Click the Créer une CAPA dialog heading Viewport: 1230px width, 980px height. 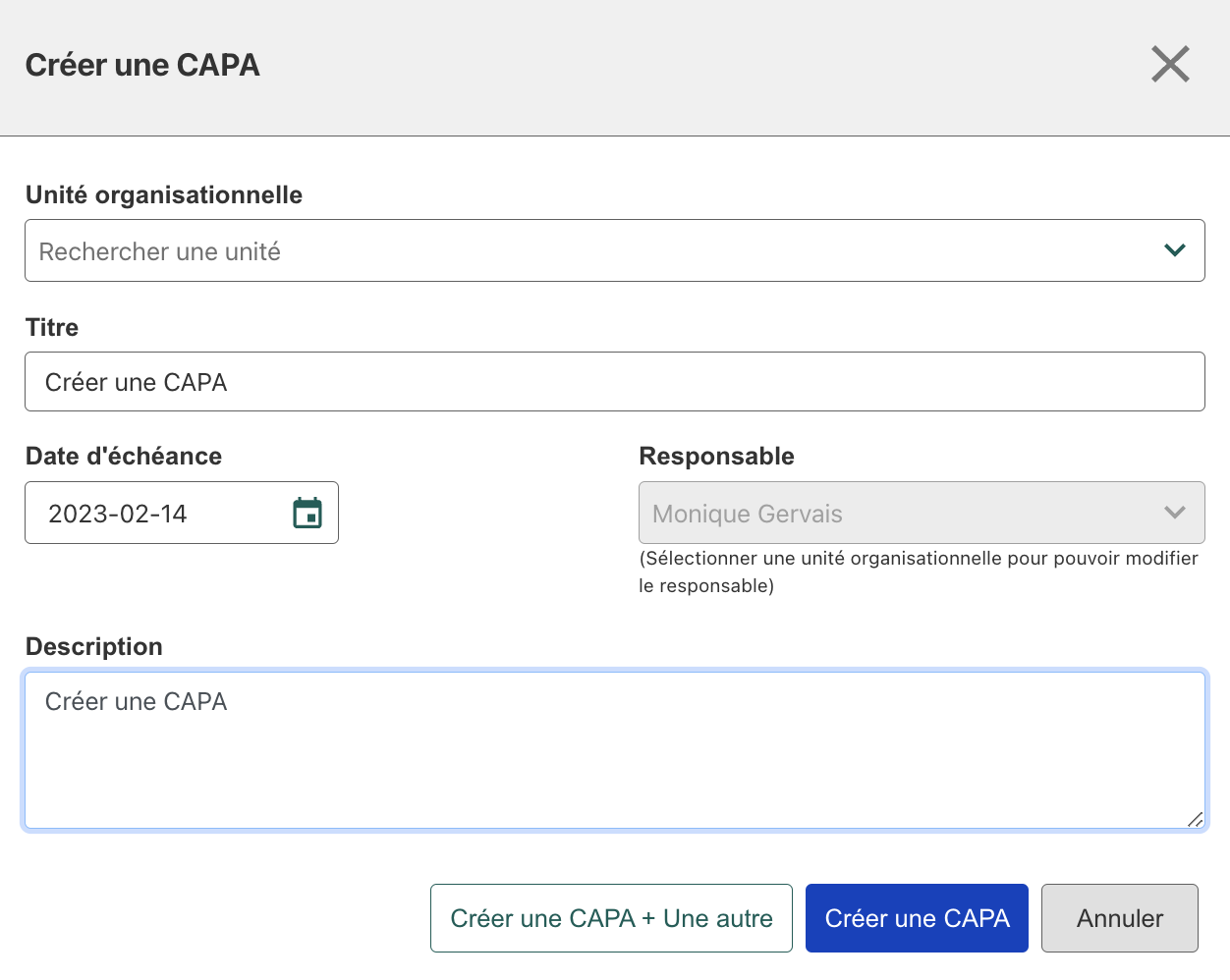click(x=142, y=65)
